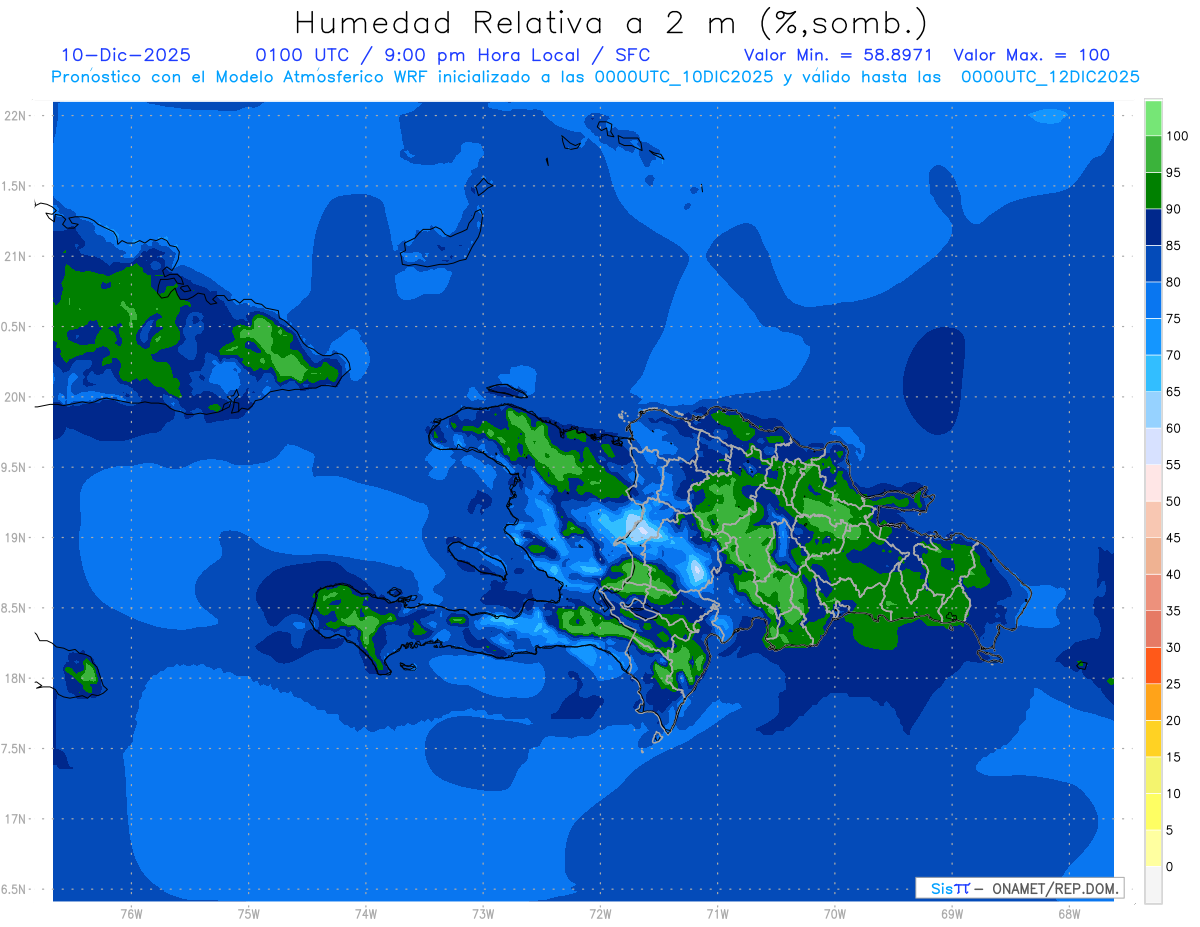Image resolution: width=1200 pixels, height=927 pixels.
Task: Click the '50' legend scale label
Action: click(1173, 501)
